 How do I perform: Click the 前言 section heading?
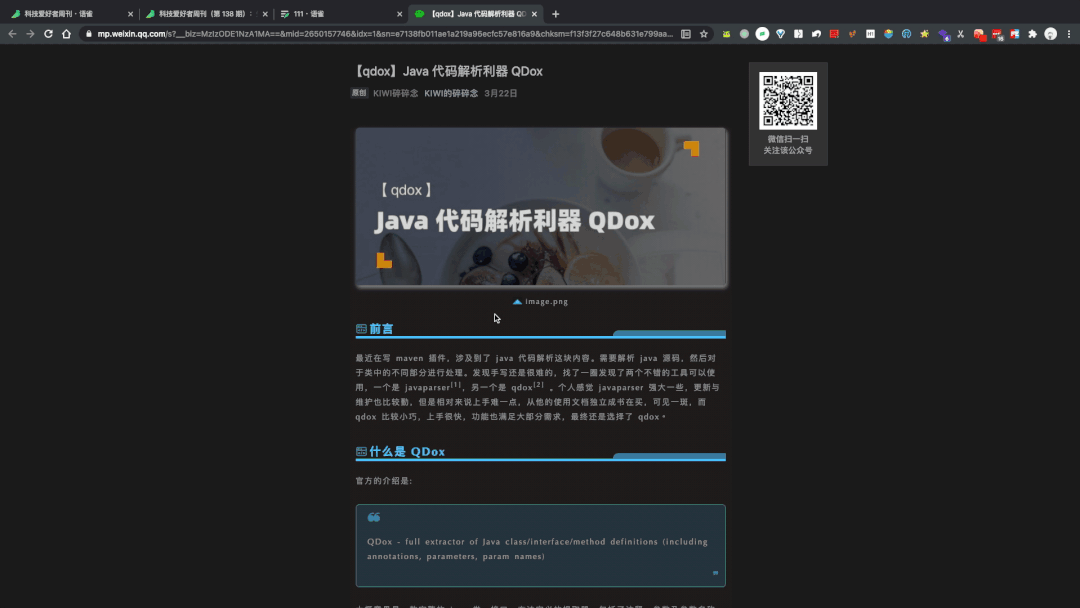click(x=381, y=329)
